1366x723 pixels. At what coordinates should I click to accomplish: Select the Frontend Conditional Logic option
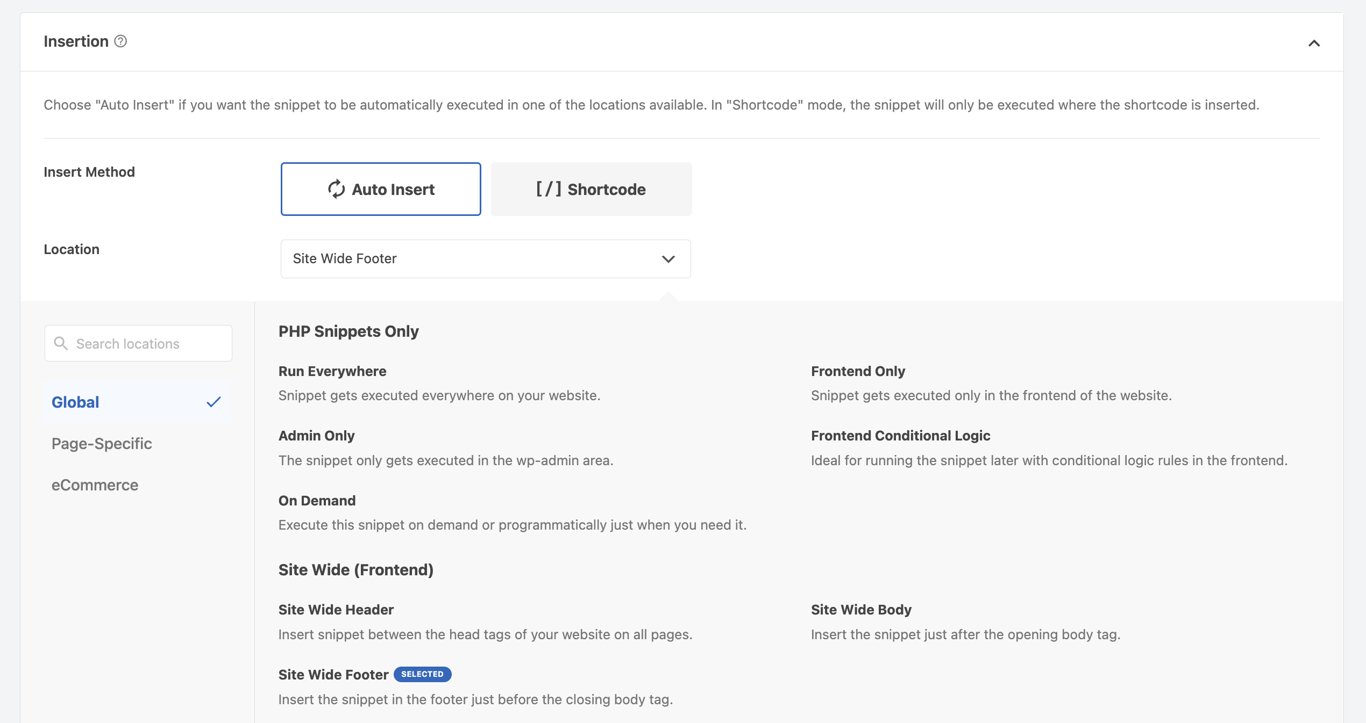(x=901, y=442)
